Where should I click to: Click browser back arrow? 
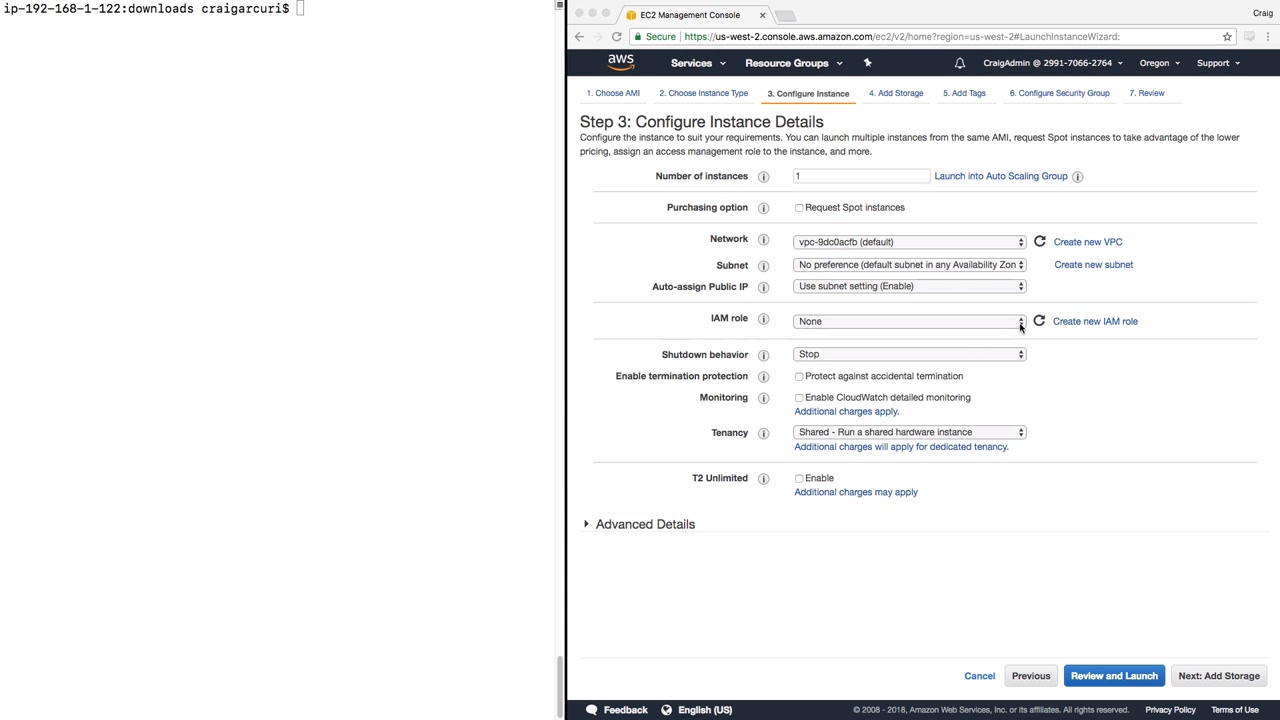(x=579, y=37)
